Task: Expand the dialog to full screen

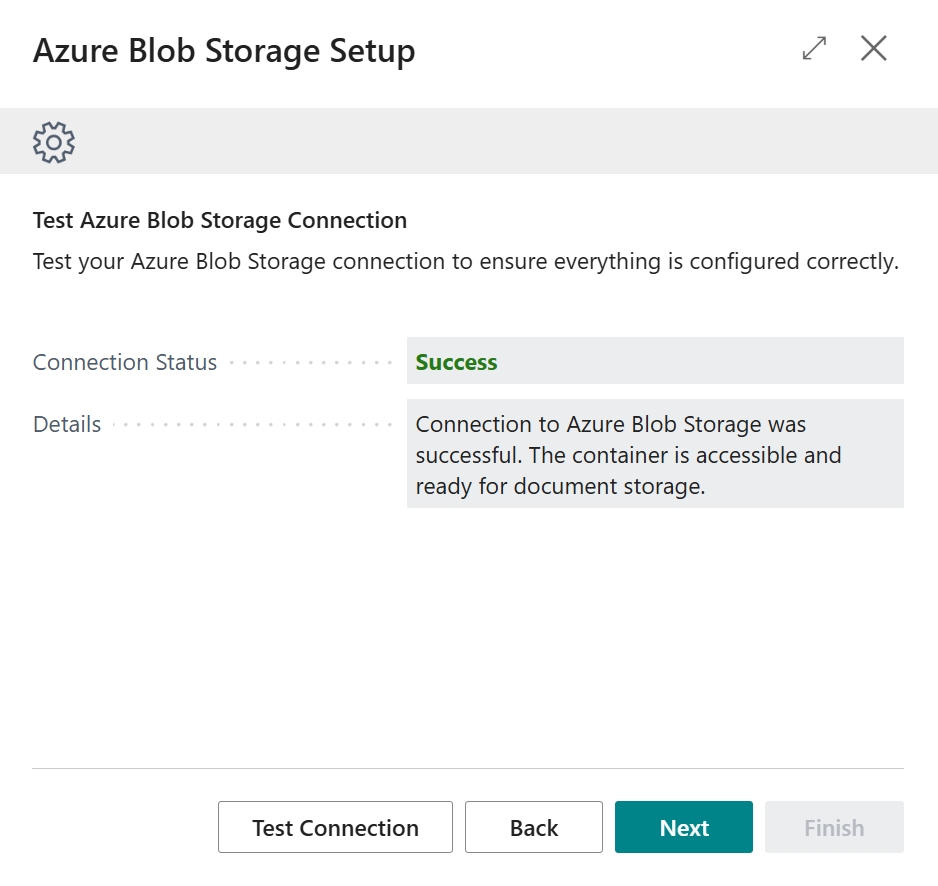Action: pos(815,48)
